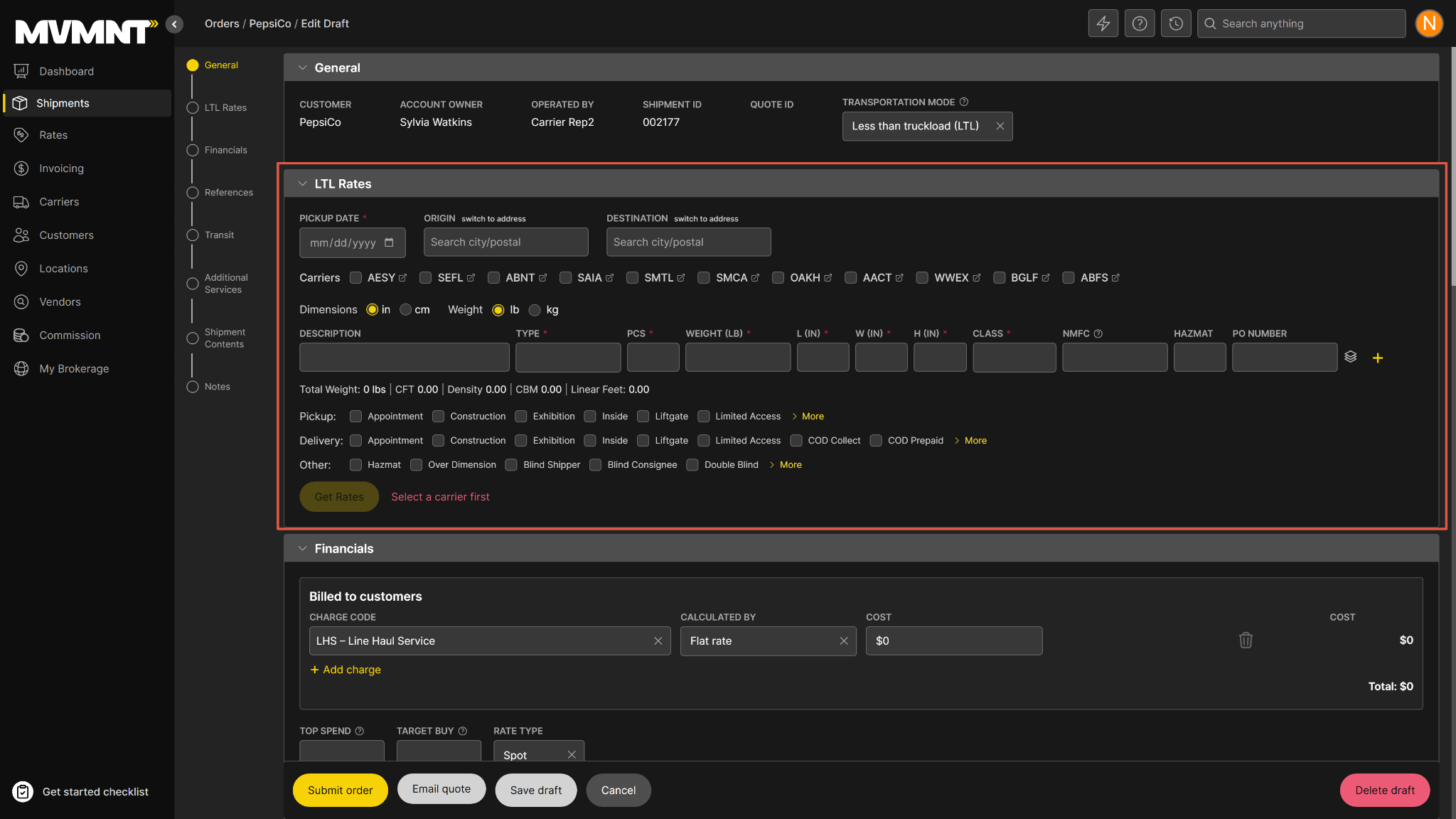The image size is (1456, 819).
Task: Open the help question mark icon
Action: [x=1139, y=23]
